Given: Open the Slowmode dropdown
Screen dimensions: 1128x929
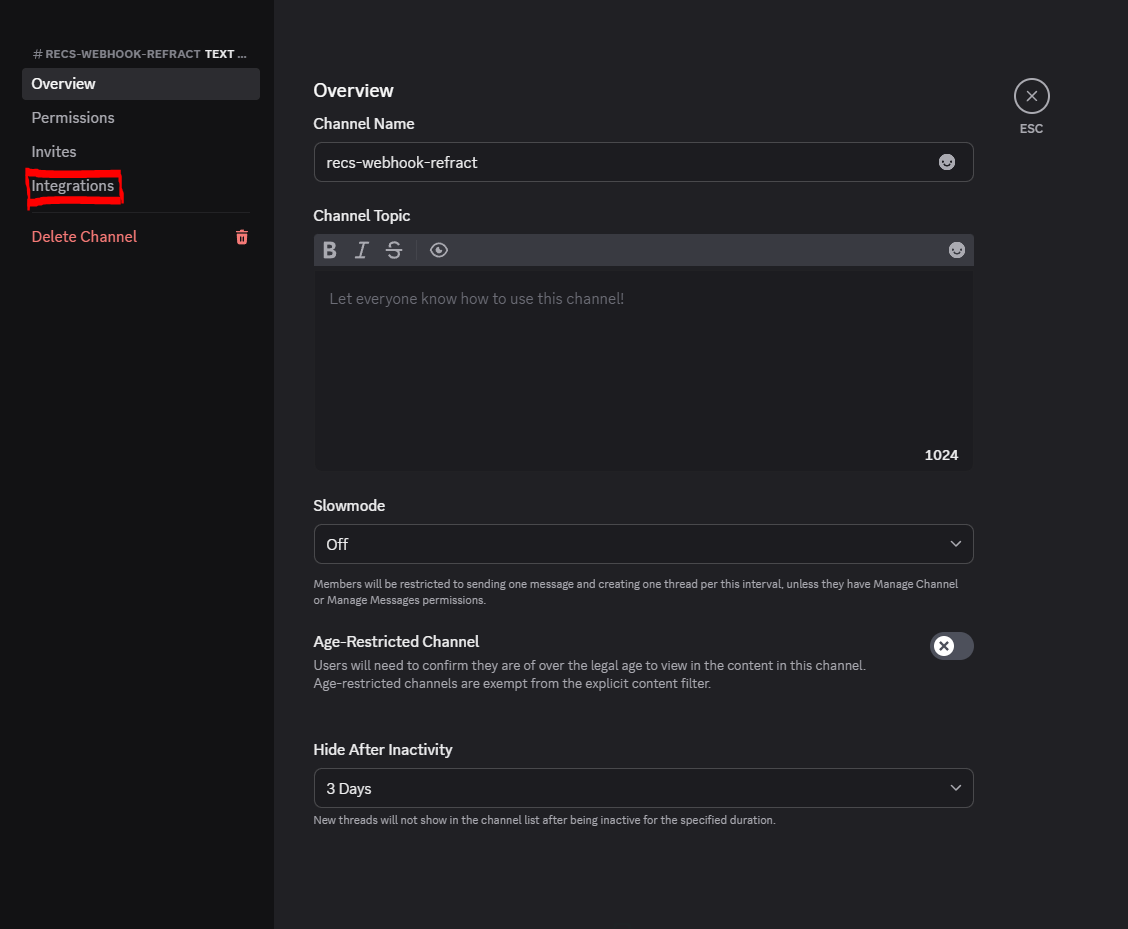Looking at the screenshot, I should [643, 544].
